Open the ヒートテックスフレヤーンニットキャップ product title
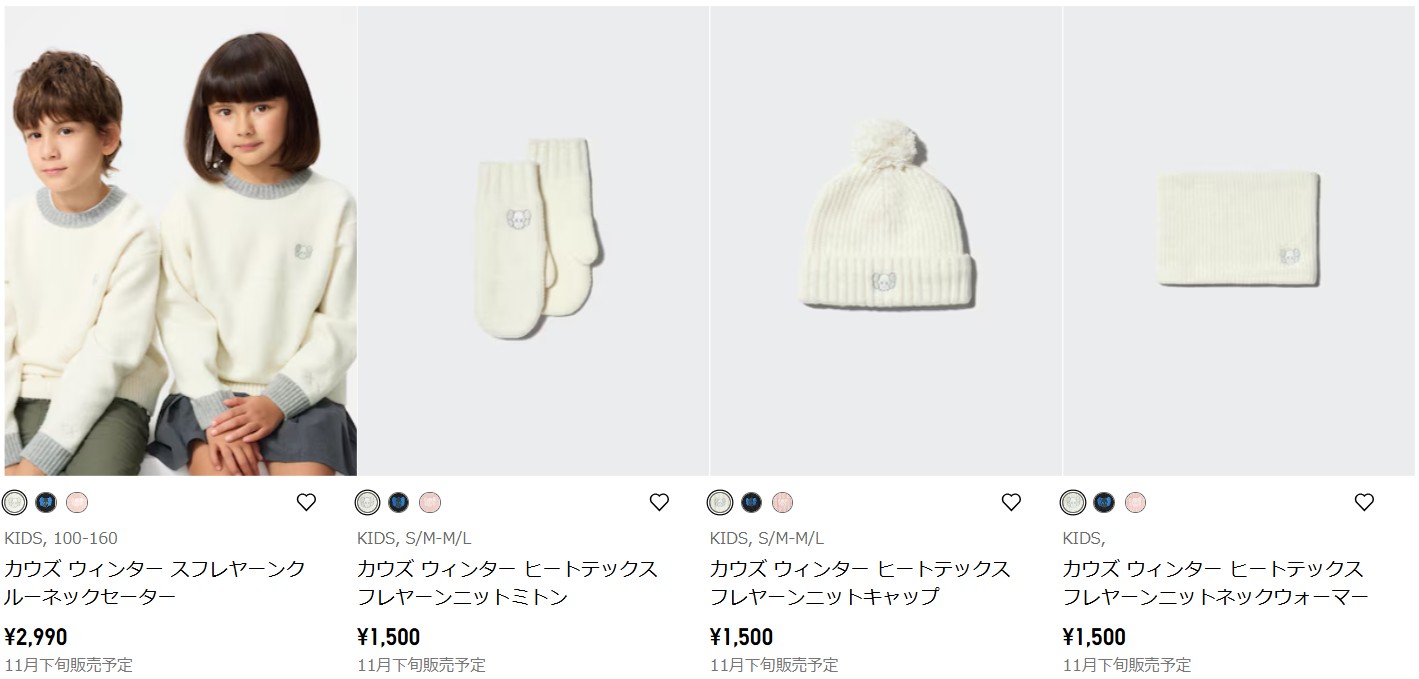1419x679 pixels. (x=861, y=583)
